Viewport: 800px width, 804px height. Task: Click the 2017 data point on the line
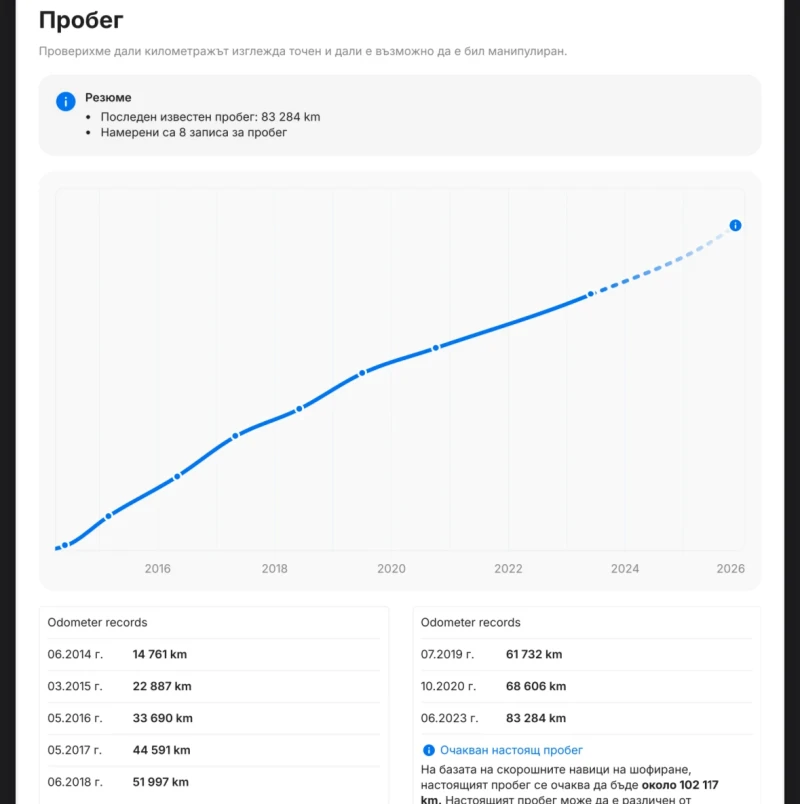click(x=236, y=436)
